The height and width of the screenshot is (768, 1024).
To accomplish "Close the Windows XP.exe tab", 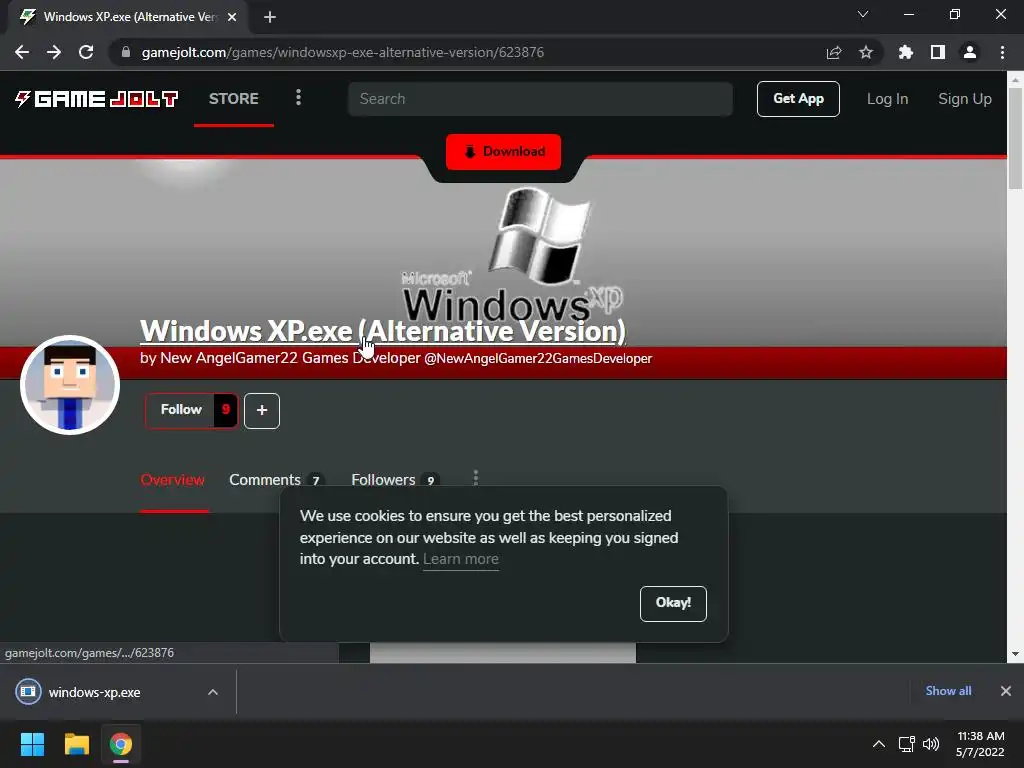I will pos(232,17).
